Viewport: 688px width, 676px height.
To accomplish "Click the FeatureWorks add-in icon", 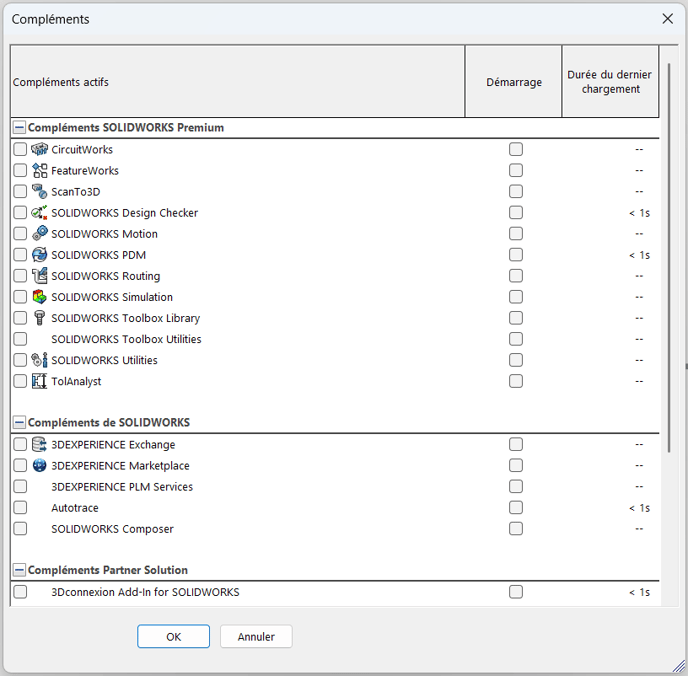I will point(39,170).
